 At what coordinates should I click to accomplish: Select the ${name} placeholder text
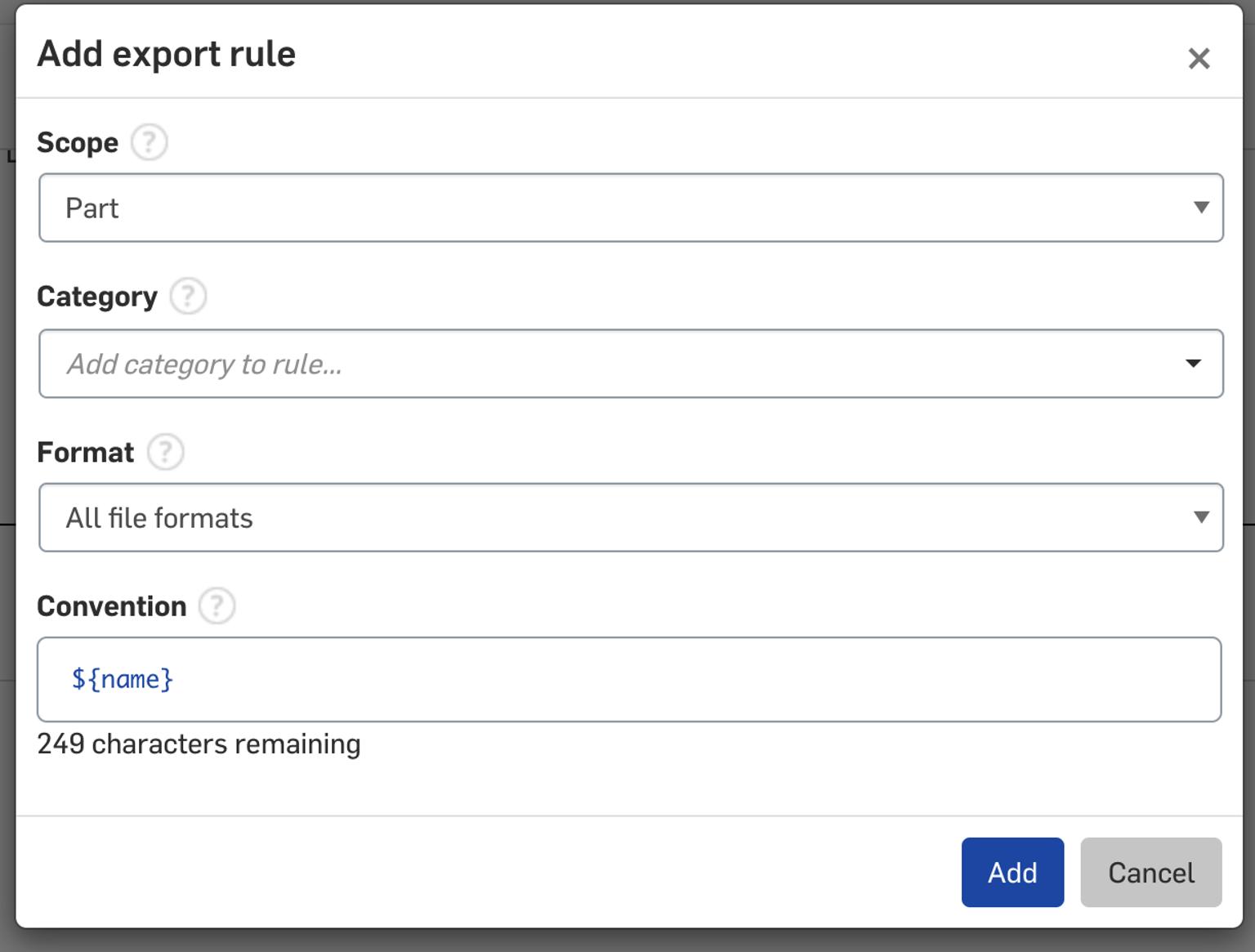pyautogui.click(x=120, y=678)
